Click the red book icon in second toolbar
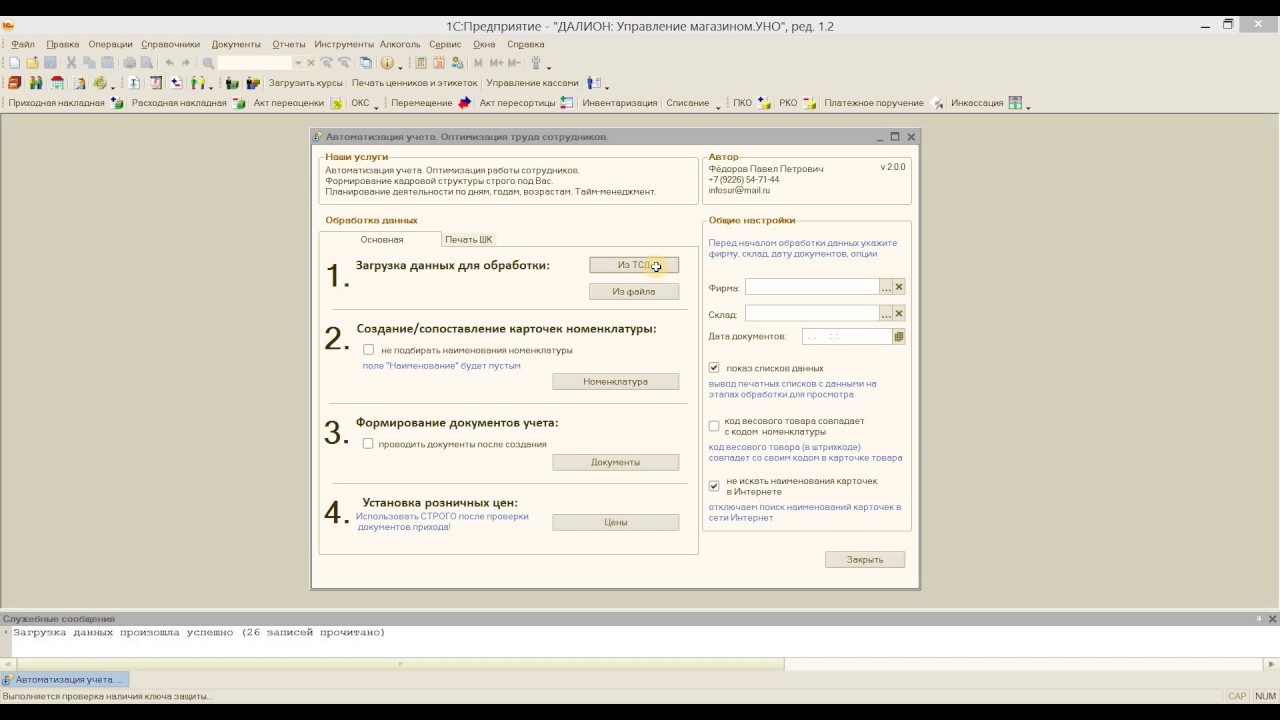Screen dimensions: 1280x720 pyautogui.click(x=14, y=83)
